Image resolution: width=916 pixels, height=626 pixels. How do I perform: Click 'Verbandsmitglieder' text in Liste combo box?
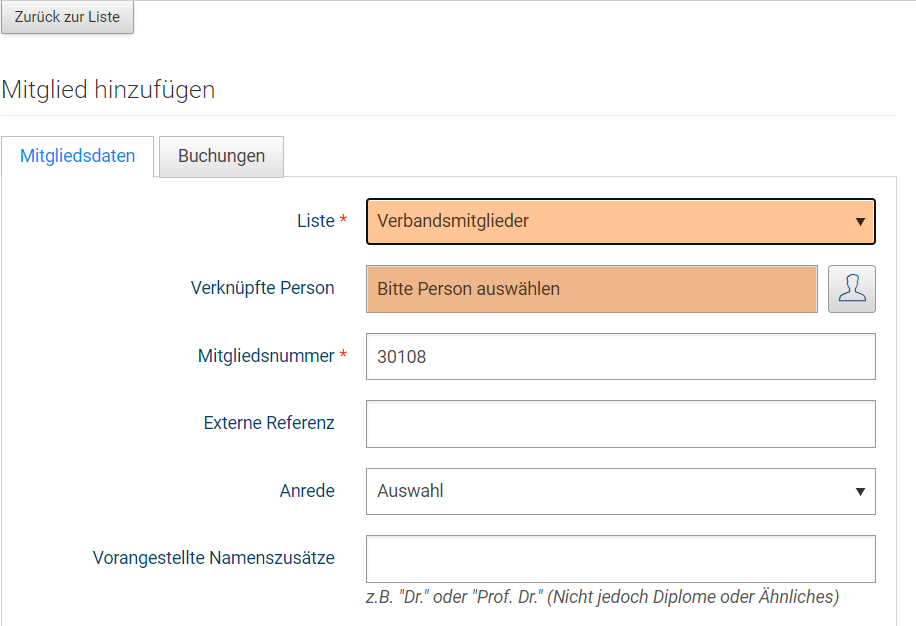point(453,221)
